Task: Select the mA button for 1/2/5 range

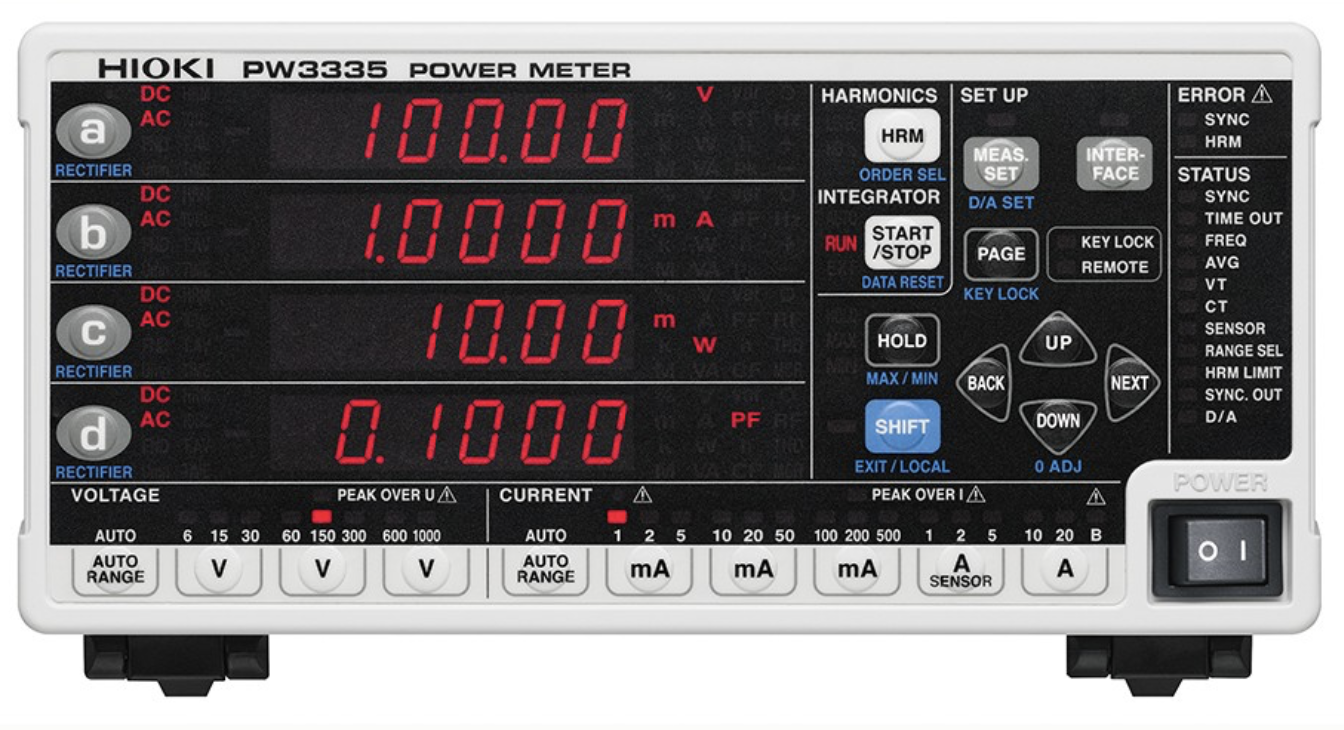Action: coord(649,570)
